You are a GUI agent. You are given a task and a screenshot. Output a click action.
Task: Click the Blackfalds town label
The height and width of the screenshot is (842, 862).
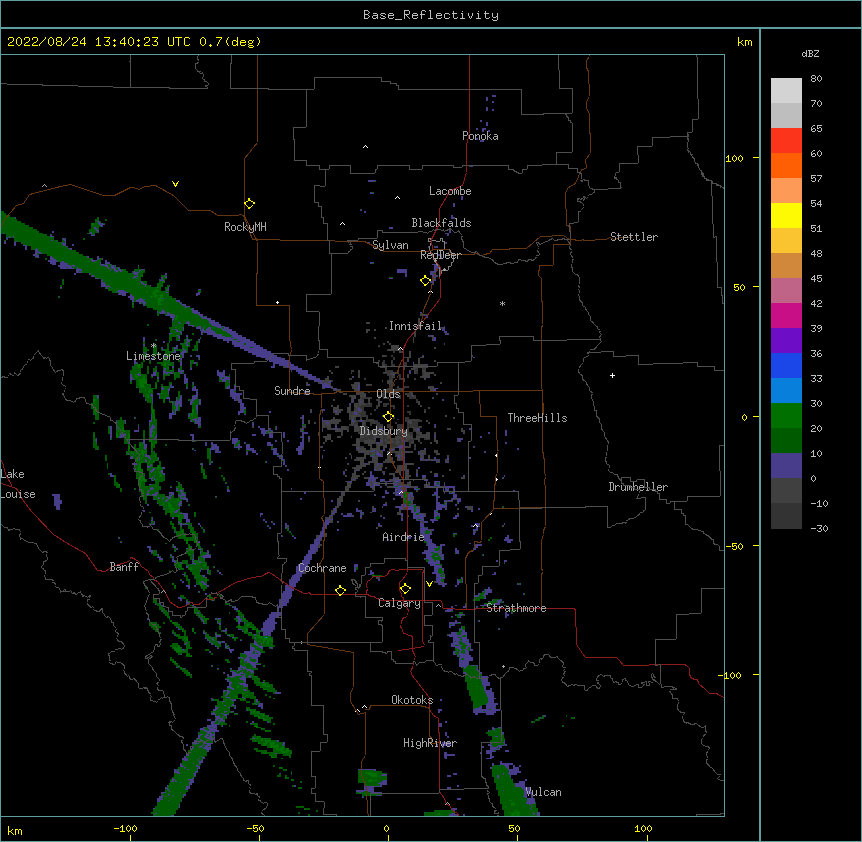441,223
